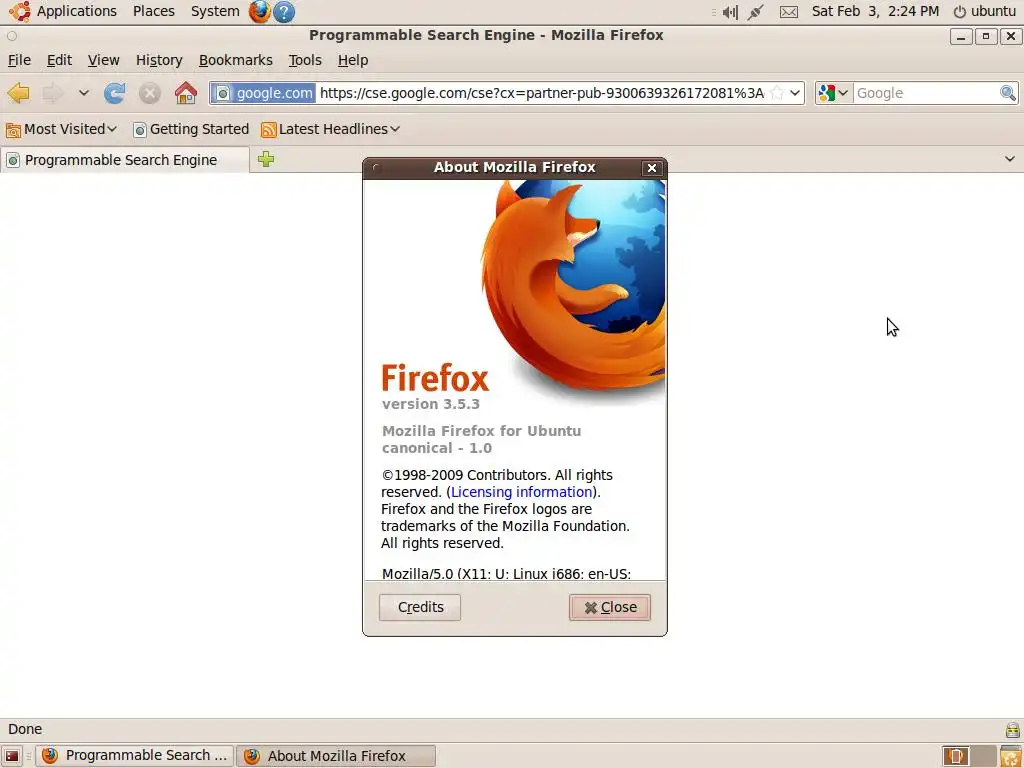Screen dimensions: 1024x768
Task: Click the Credits button
Action: click(x=420, y=607)
